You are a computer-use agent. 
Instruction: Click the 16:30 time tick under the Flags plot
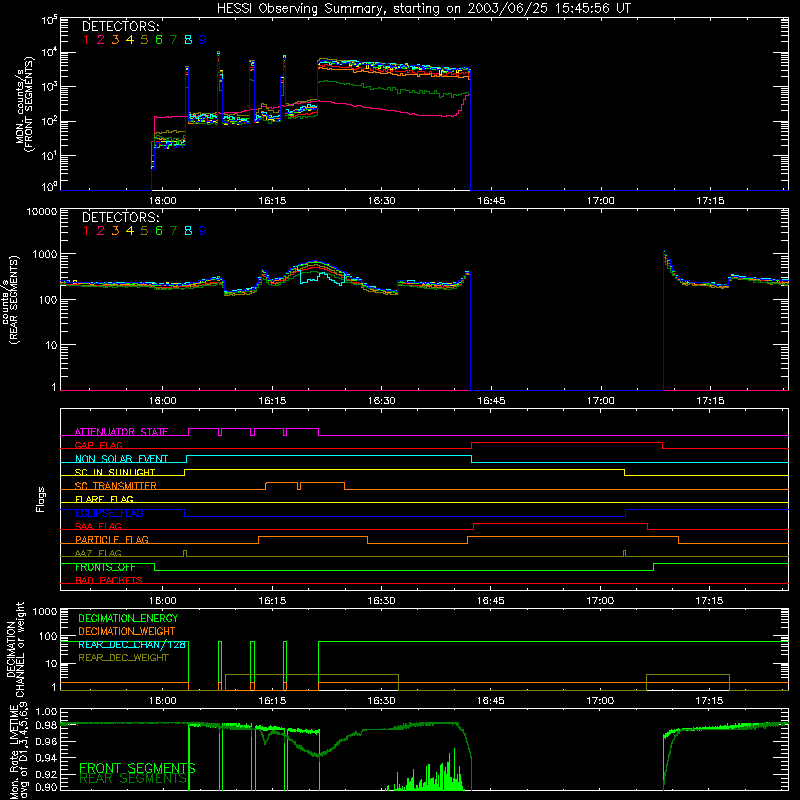(x=382, y=601)
